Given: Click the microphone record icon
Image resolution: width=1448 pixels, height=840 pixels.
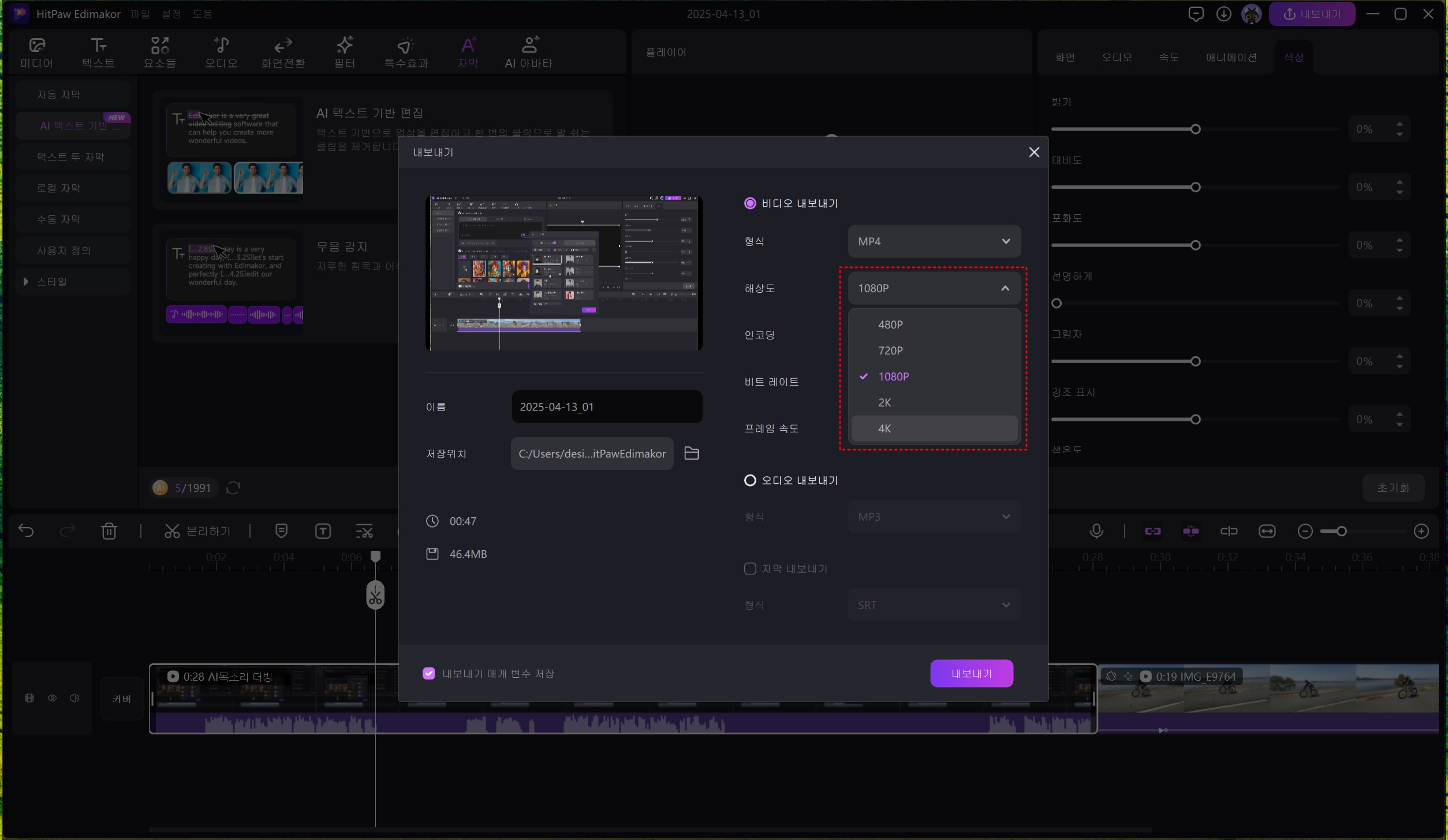Looking at the screenshot, I should tap(1096, 531).
